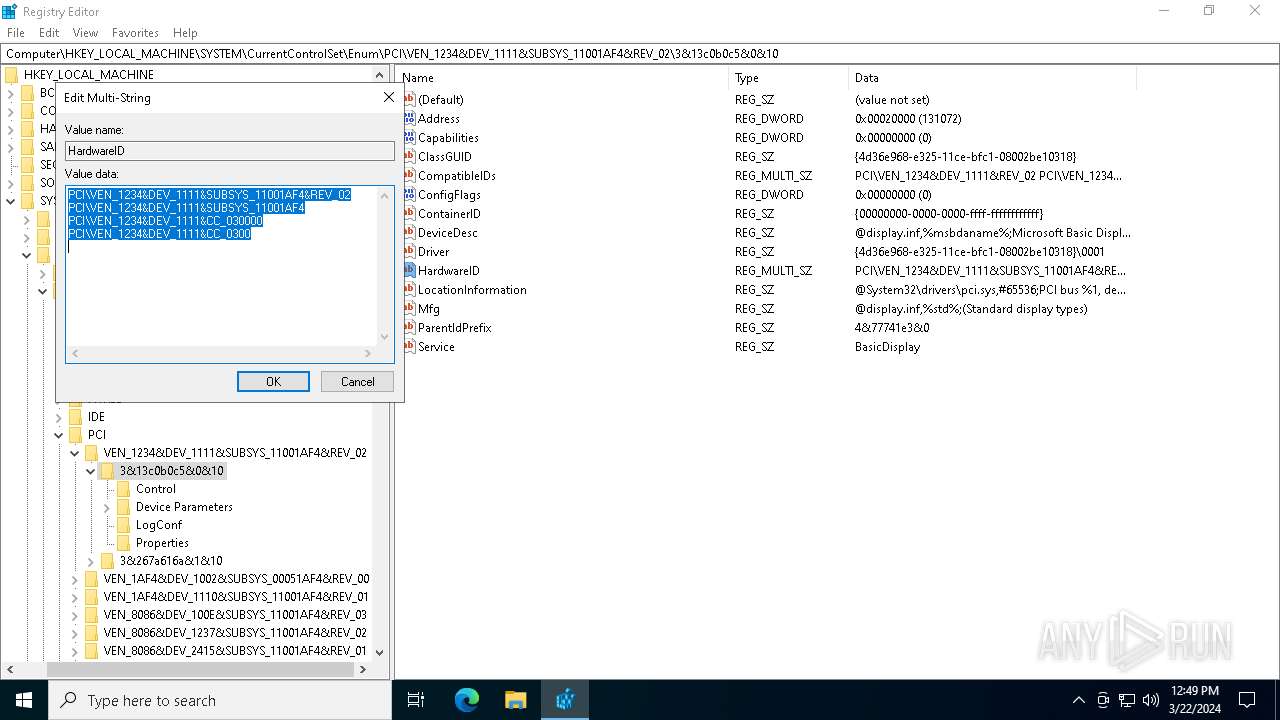Click the HardwareID value icon

click(x=409, y=270)
